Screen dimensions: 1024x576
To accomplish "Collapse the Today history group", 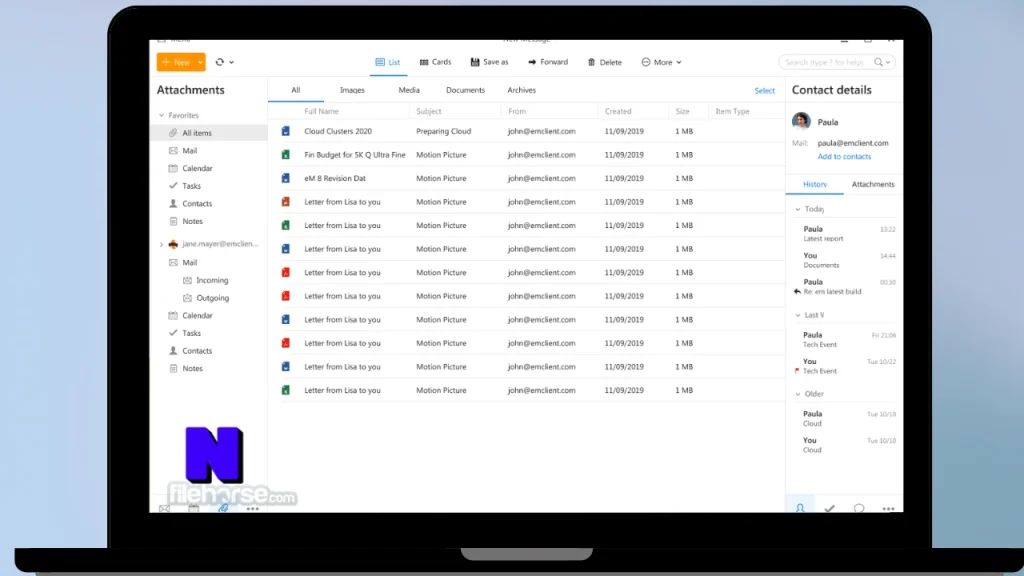I will [797, 209].
